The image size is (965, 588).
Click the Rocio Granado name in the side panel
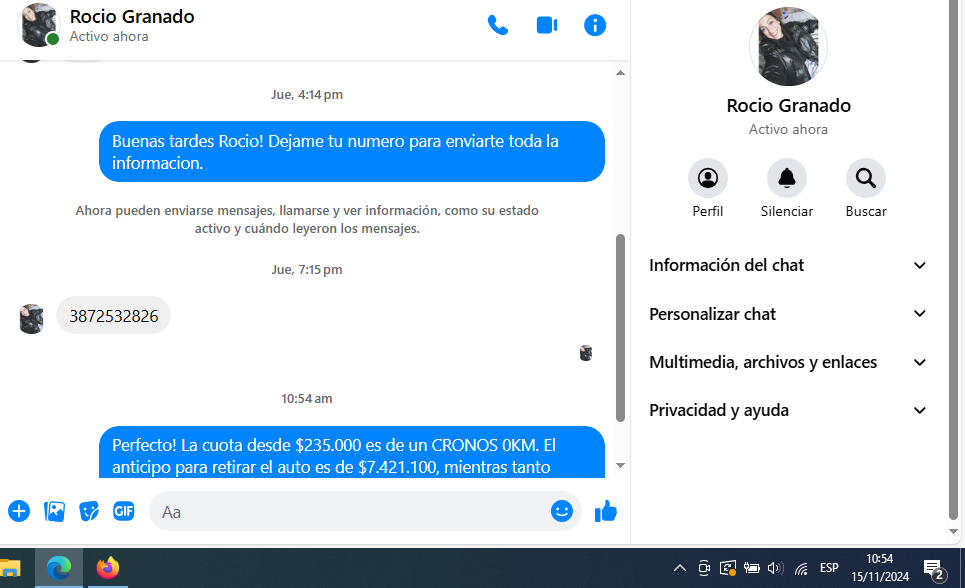point(788,105)
